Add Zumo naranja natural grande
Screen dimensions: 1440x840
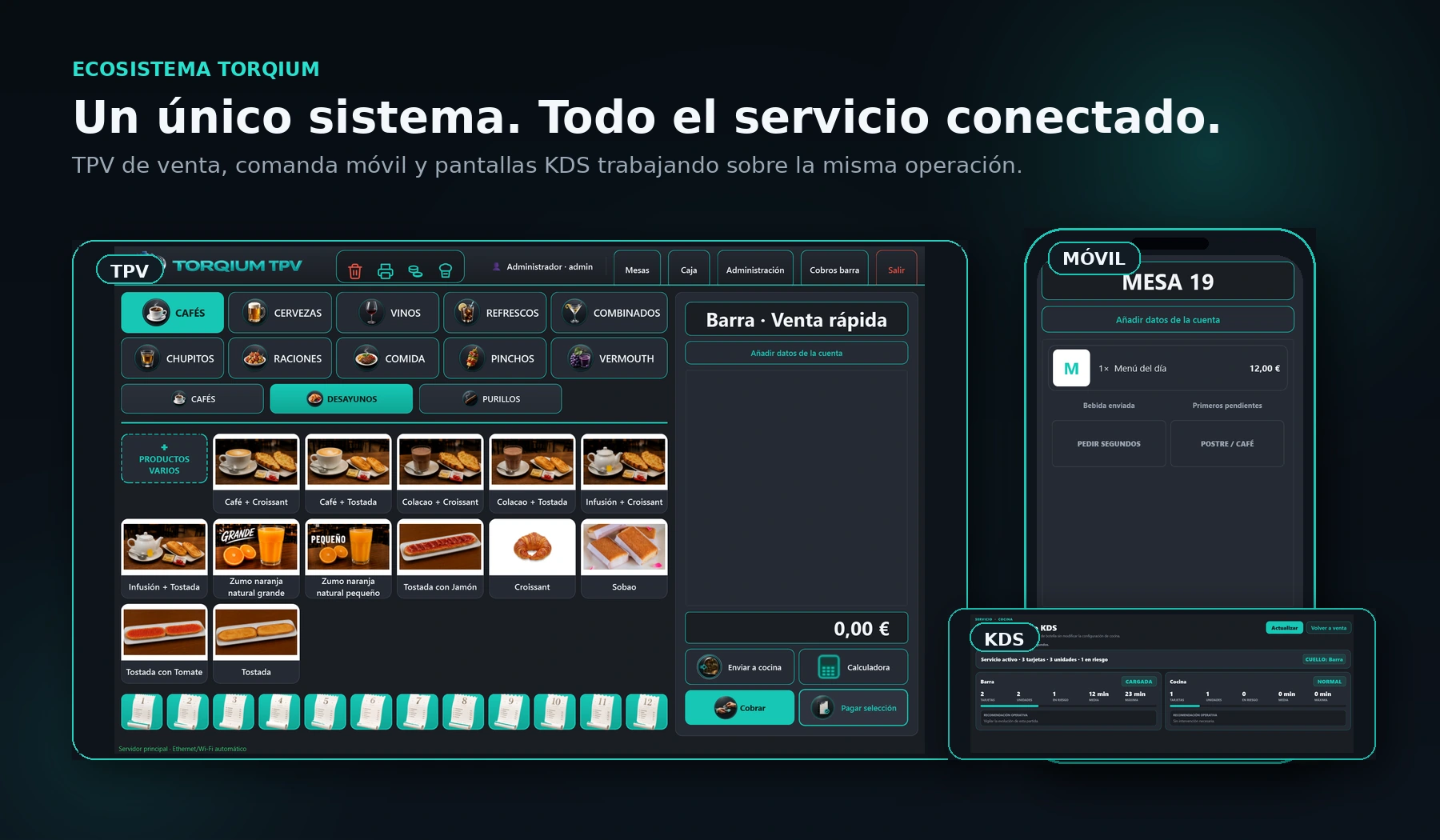(256, 558)
